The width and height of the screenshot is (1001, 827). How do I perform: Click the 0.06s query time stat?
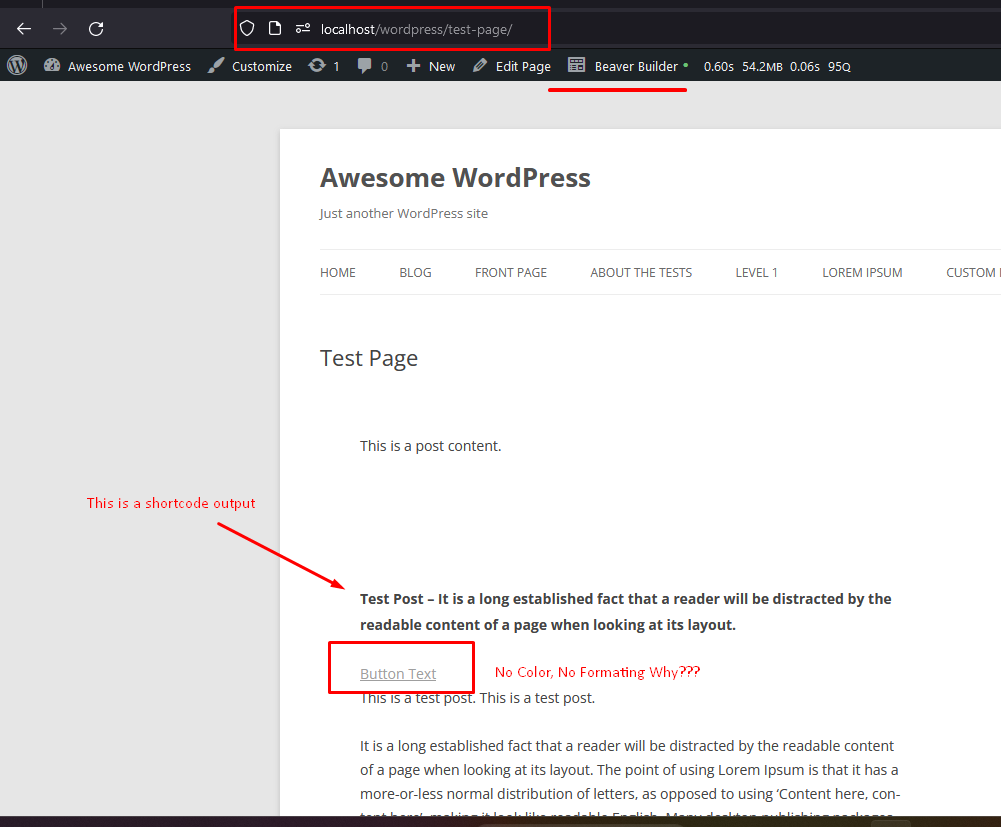pyautogui.click(x=804, y=66)
